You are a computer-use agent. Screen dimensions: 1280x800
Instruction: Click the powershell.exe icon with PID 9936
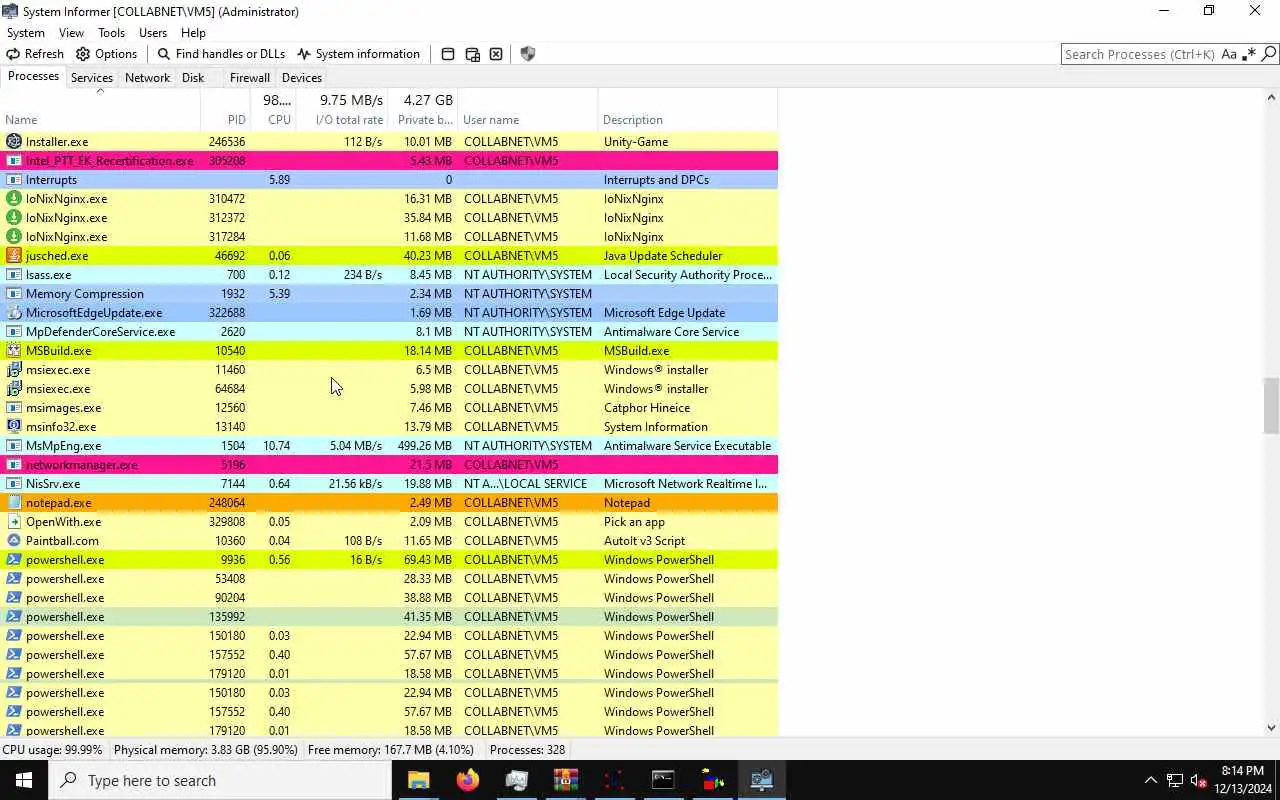click(14, 560)
